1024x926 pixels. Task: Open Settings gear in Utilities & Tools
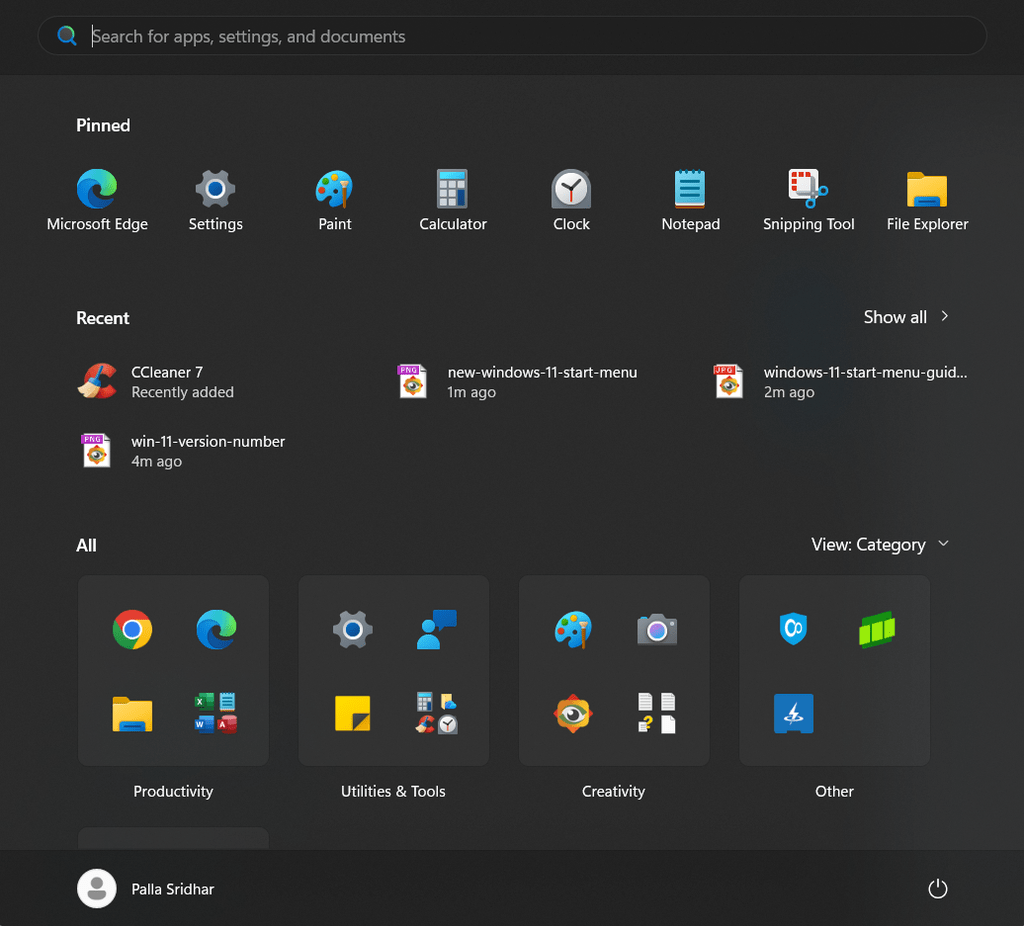click(x=353, y=630)
